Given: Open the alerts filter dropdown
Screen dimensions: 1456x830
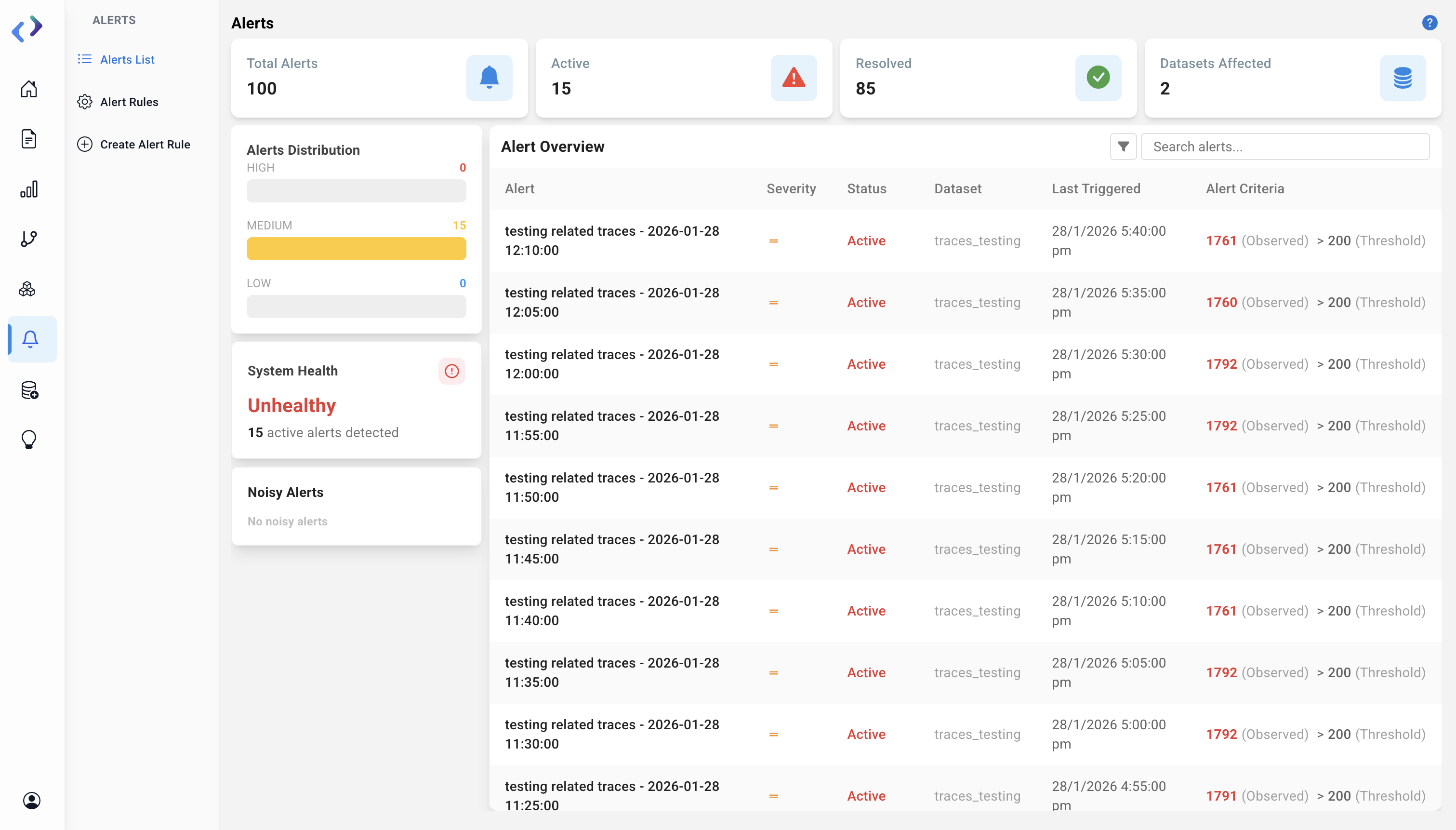Looking at the screenshot, I should click(x=1123, y=147).
